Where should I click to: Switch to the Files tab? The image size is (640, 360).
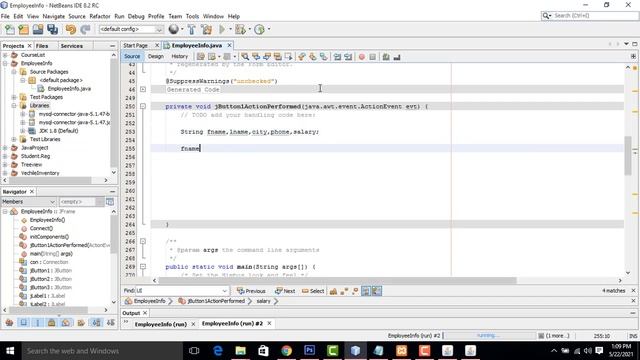pos(42,46)
